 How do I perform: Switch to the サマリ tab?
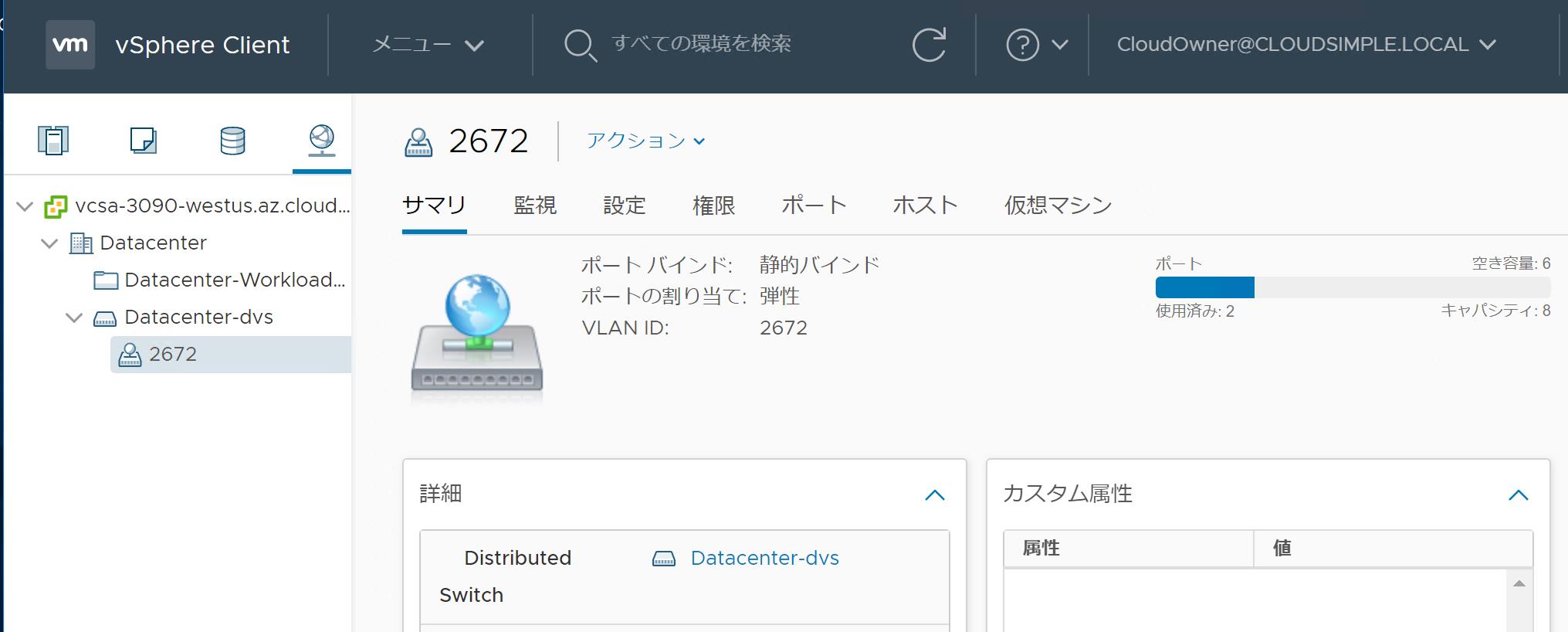434,206
